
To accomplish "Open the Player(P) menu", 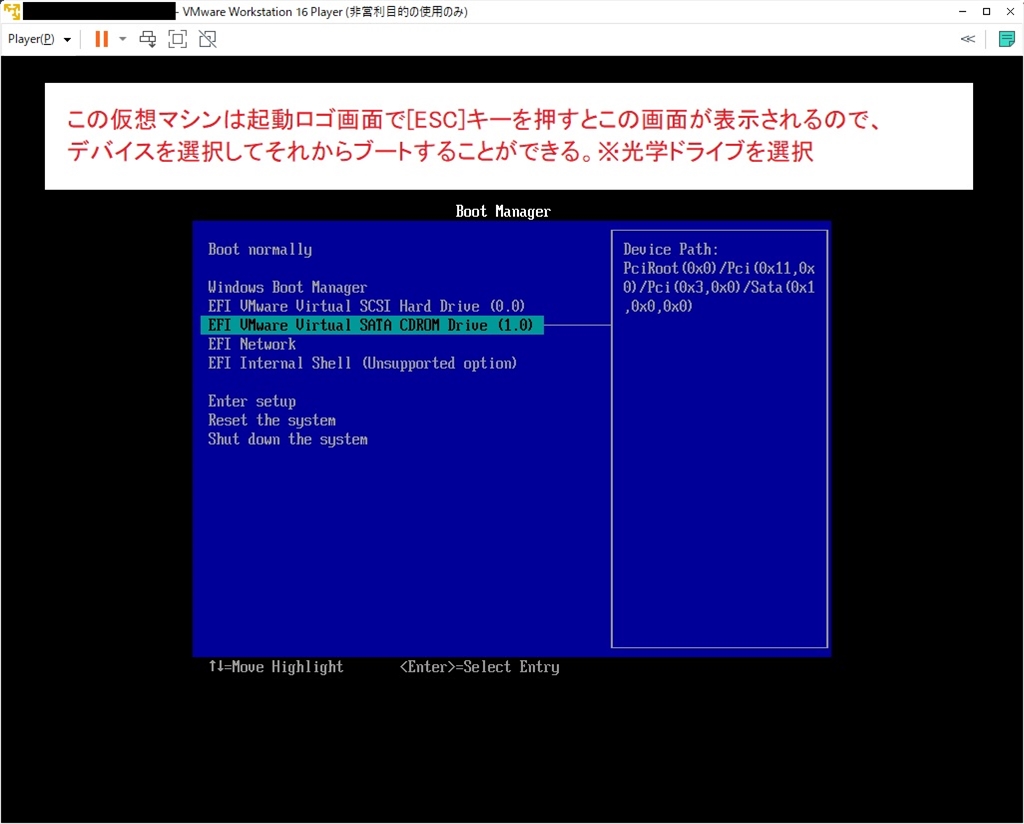I will pos(39,39).
